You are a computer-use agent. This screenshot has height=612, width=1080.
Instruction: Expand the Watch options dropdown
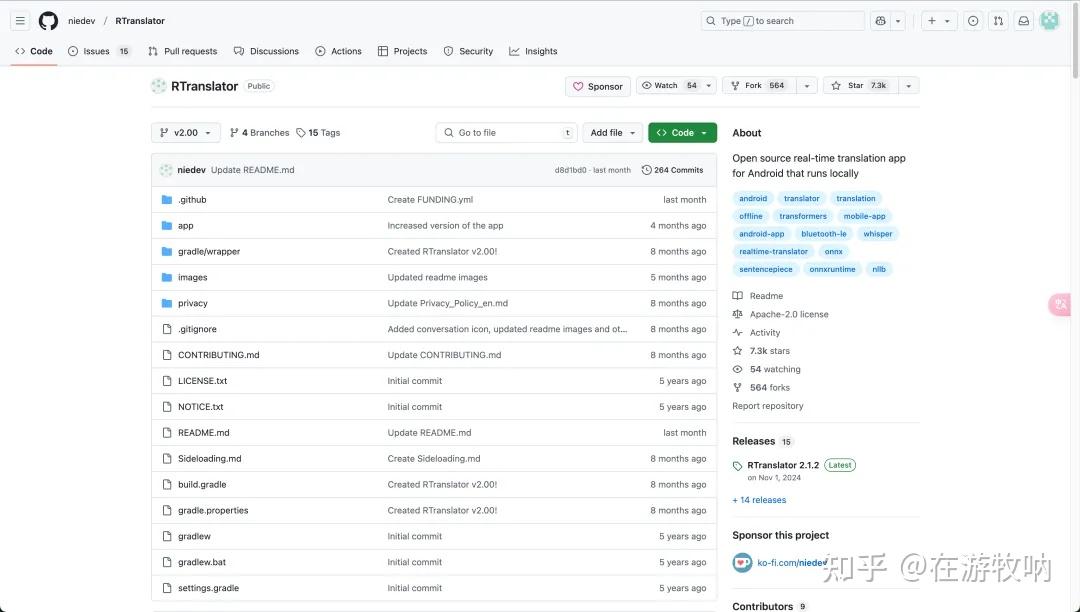coord(709,86)
